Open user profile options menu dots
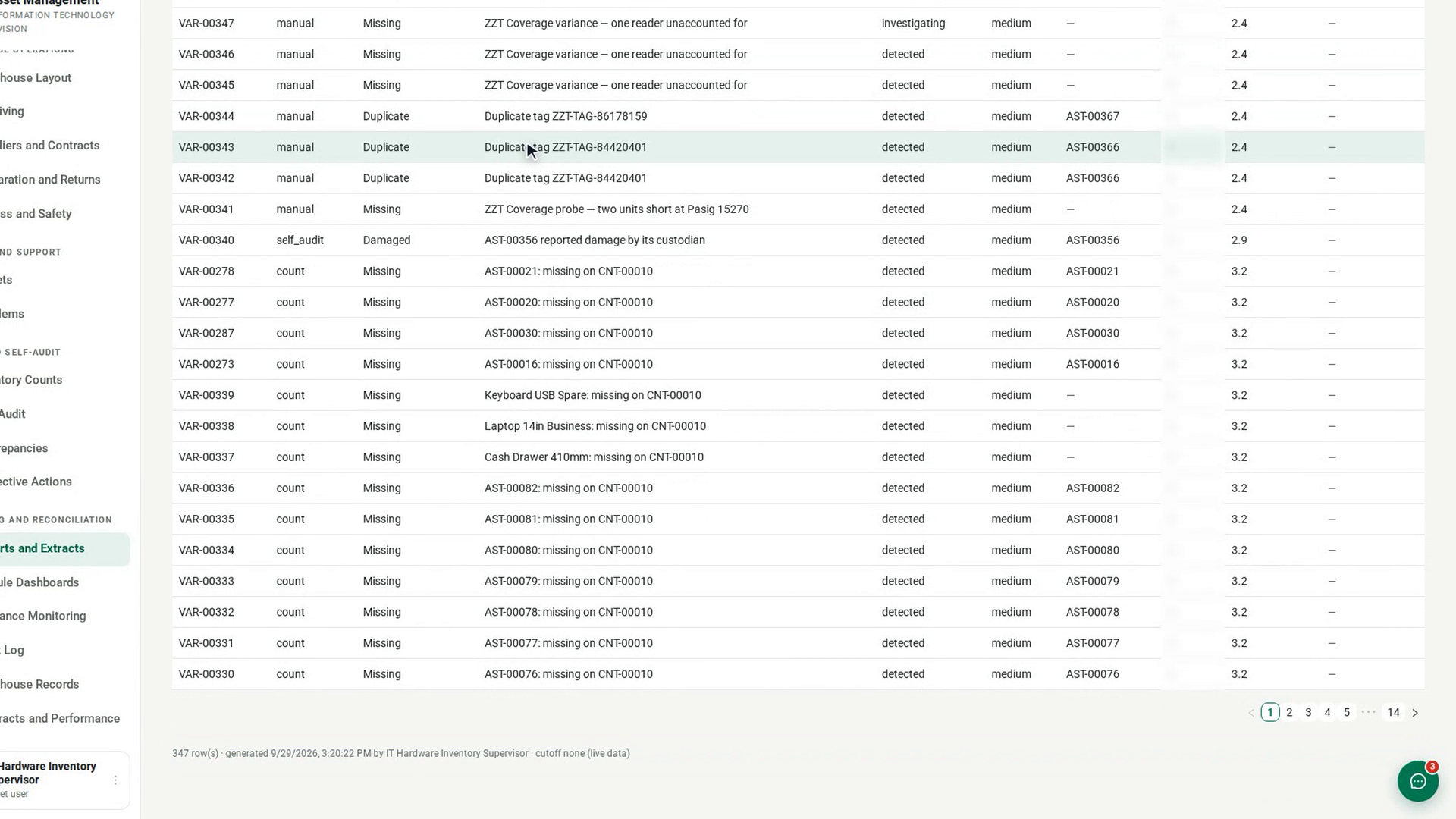The width and height of the screenshot is (1456, 819). click(x=115, y=780)
